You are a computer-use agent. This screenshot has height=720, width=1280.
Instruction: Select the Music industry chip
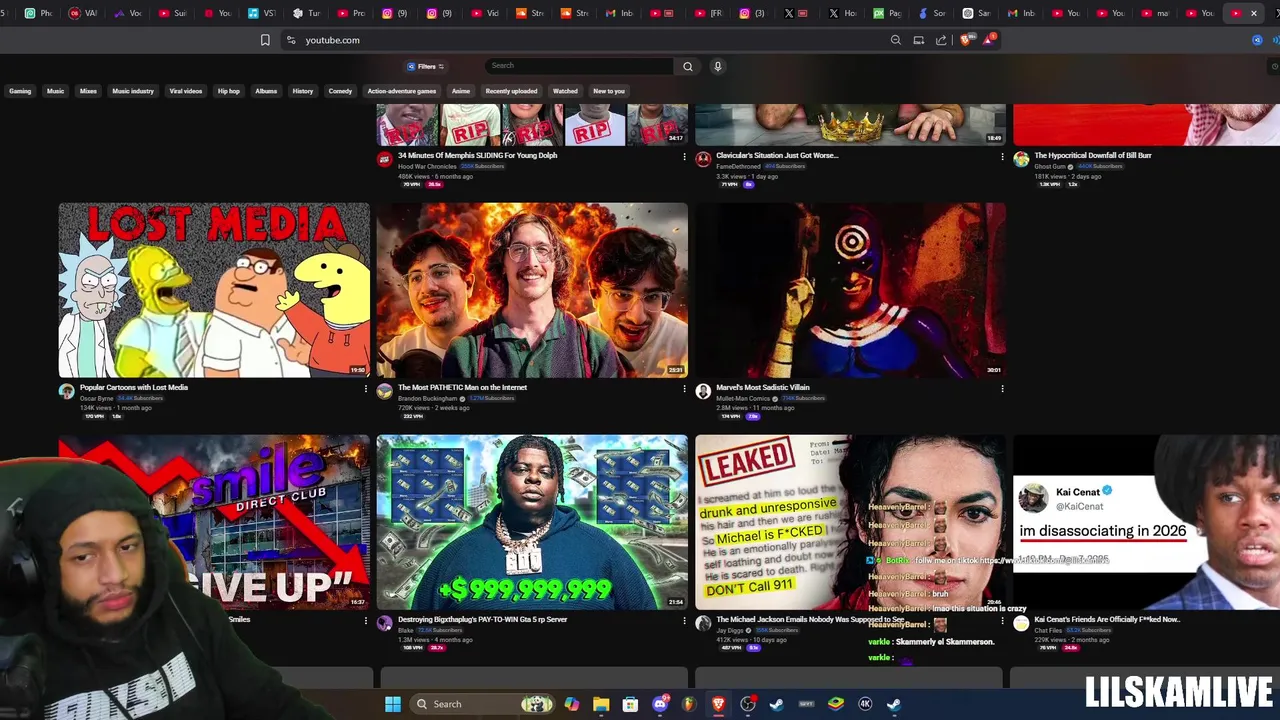[133, 91]
